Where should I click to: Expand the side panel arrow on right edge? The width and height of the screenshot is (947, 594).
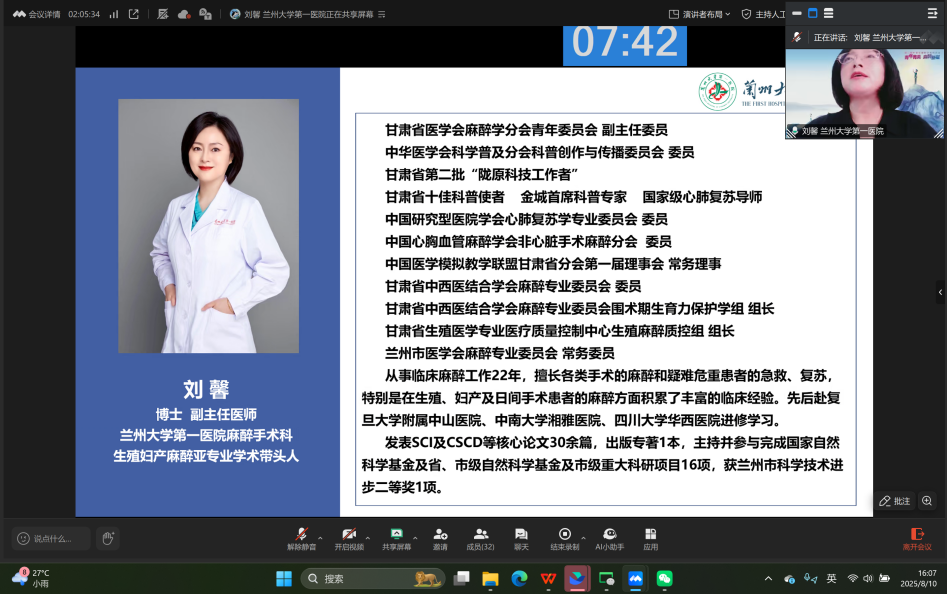[940, 292]
